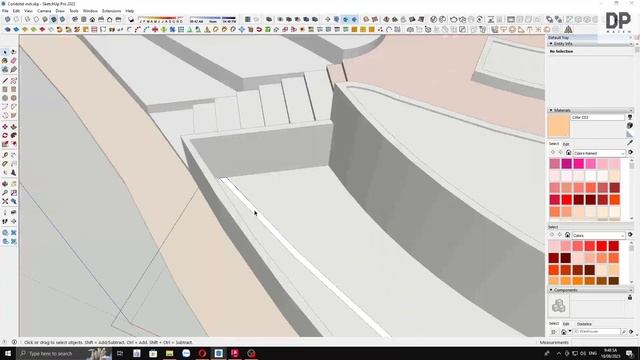Click the Zoom Extents tool
The width and height of the screenshot is (640, 360).
tap(5, 201)
